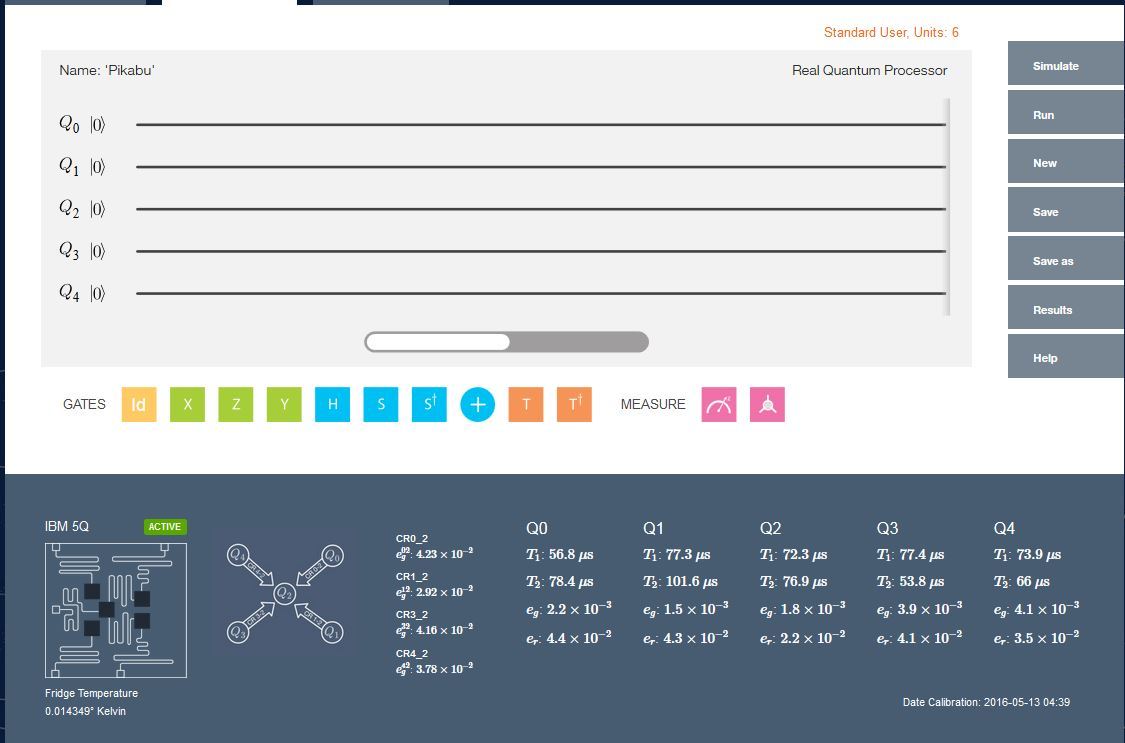Select the standard measurement gate

coord(719,404)
